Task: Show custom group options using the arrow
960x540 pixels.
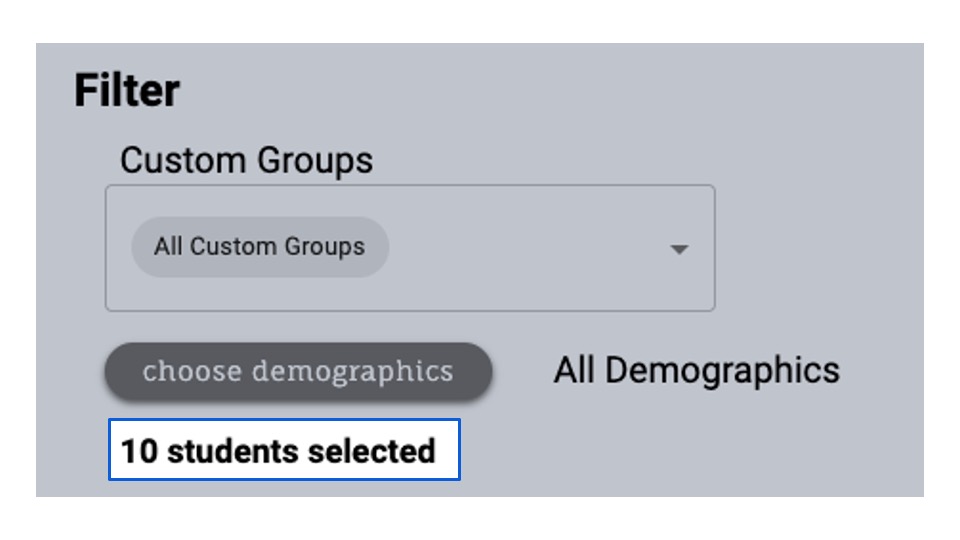Action: [x=679, y=249]
